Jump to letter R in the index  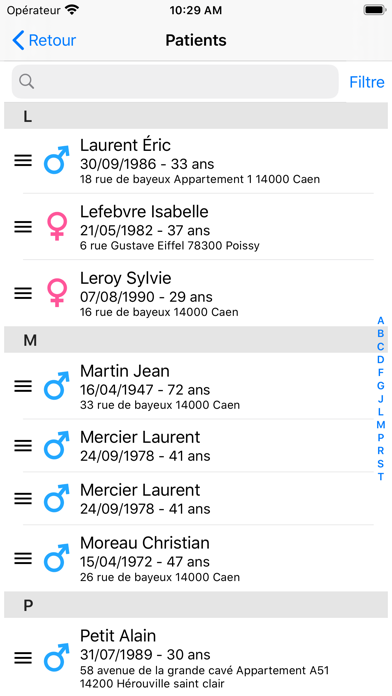click(380, 451)
